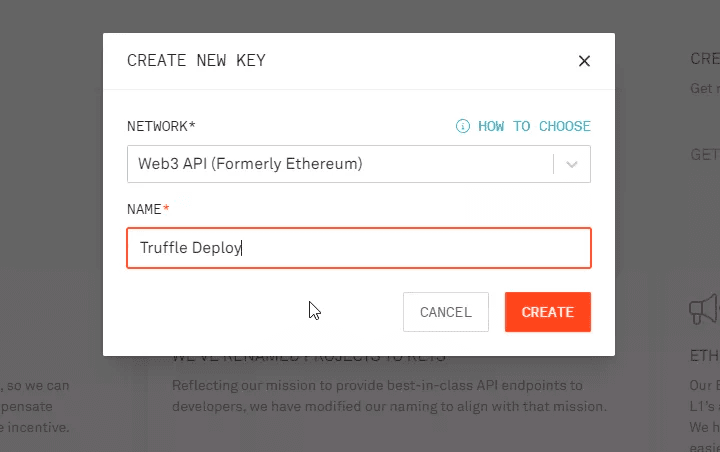
Task: Open the Network selection combo box
Action: point(359,164)
